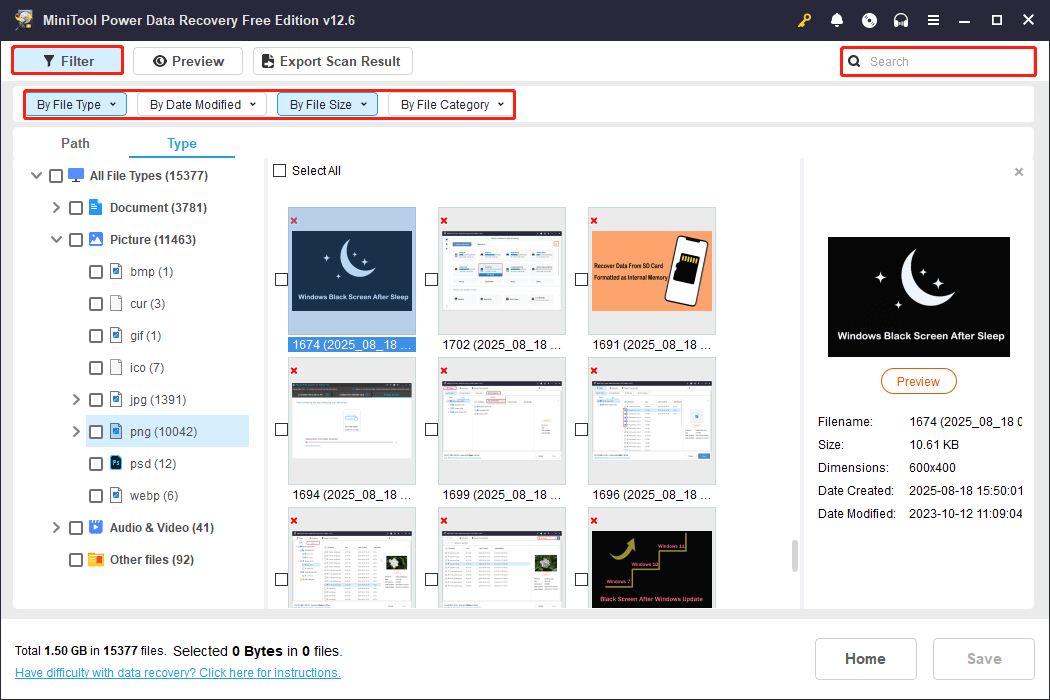
Task: Click the headphones support icon
Action: (x=901, y=20)
